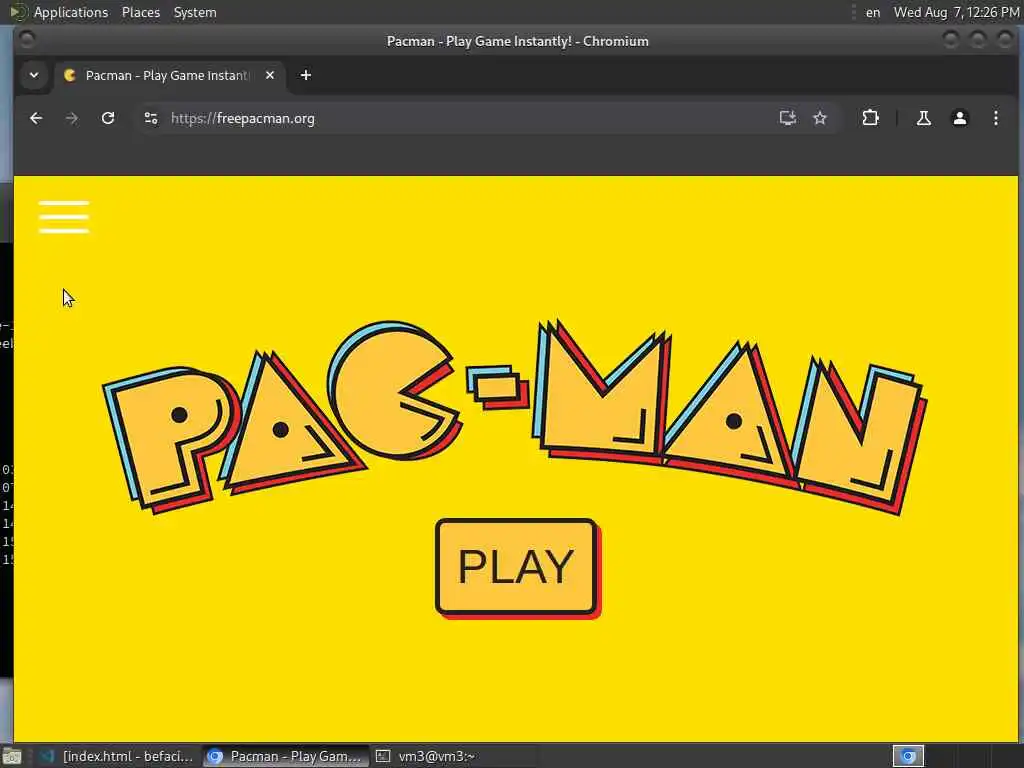The height and width of the screenshot is (768, 1024).
Task: Expand the tab search dropdown arrow
Action: (34, 75)
